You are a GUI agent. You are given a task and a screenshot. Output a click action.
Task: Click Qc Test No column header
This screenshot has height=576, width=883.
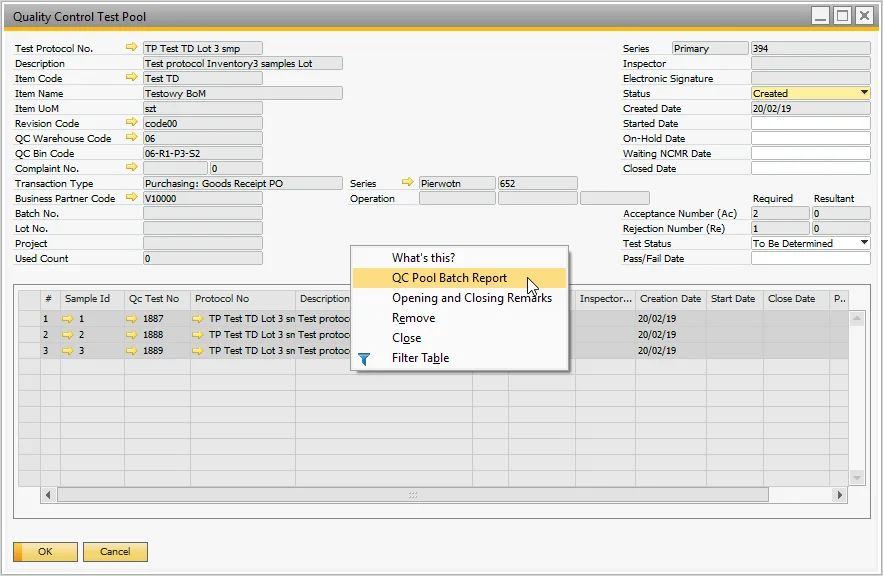tap(158, 299)
